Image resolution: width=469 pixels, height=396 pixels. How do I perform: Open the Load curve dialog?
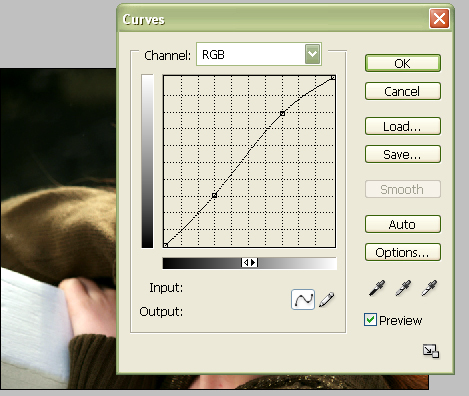(403, 126)
